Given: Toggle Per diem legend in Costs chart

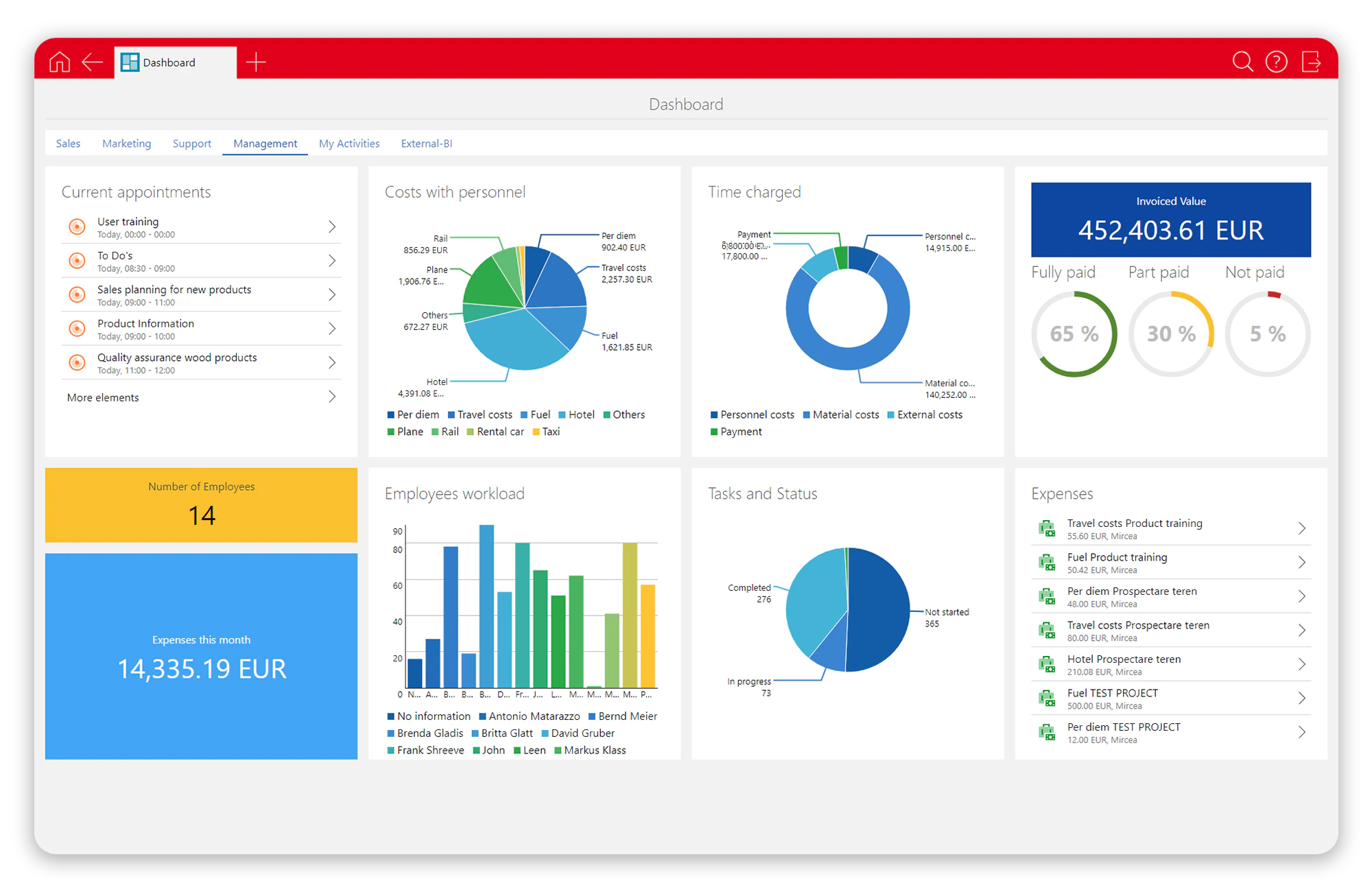Looking at the screenshot, I should point(413,415).
